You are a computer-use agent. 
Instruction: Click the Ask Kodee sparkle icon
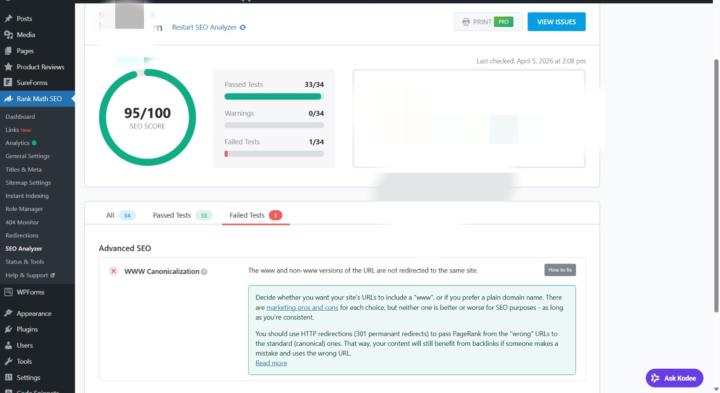[655, 378]
